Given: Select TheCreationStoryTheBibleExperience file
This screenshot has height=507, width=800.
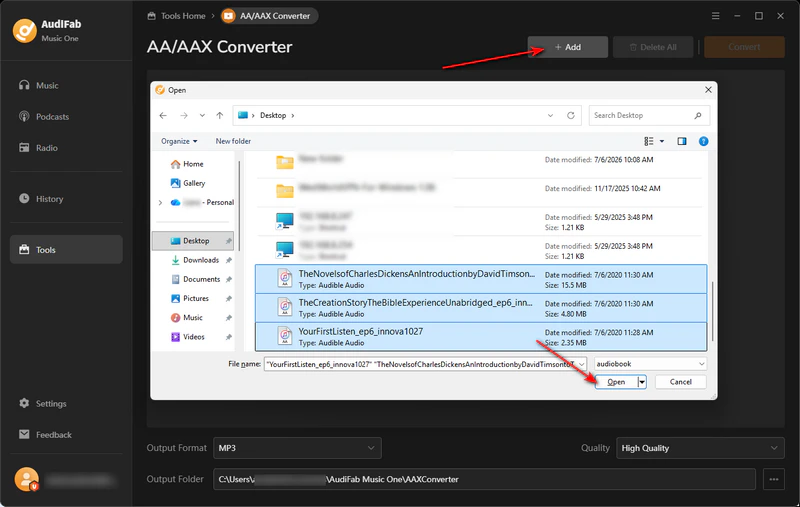Looking at the screenshot, I should coord(481,308).
